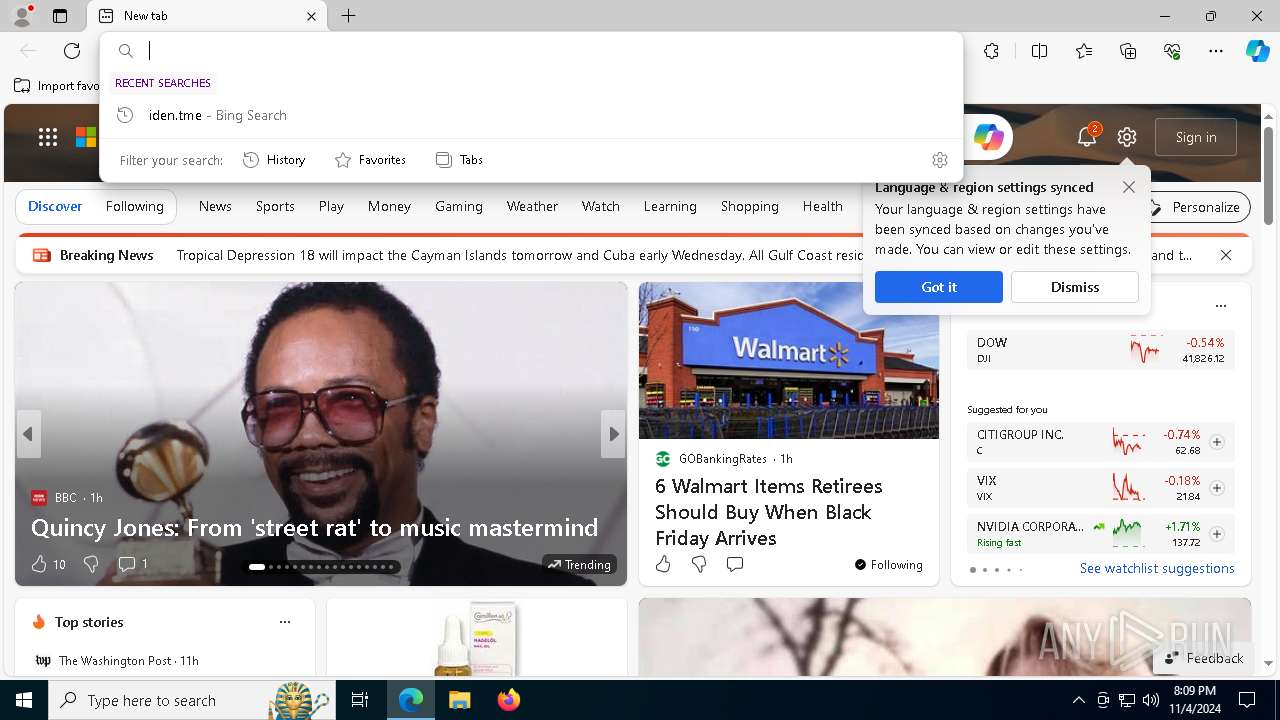Open the Shopping category
This screenshot has width=1280, height=720.
(x=749, y=207)
